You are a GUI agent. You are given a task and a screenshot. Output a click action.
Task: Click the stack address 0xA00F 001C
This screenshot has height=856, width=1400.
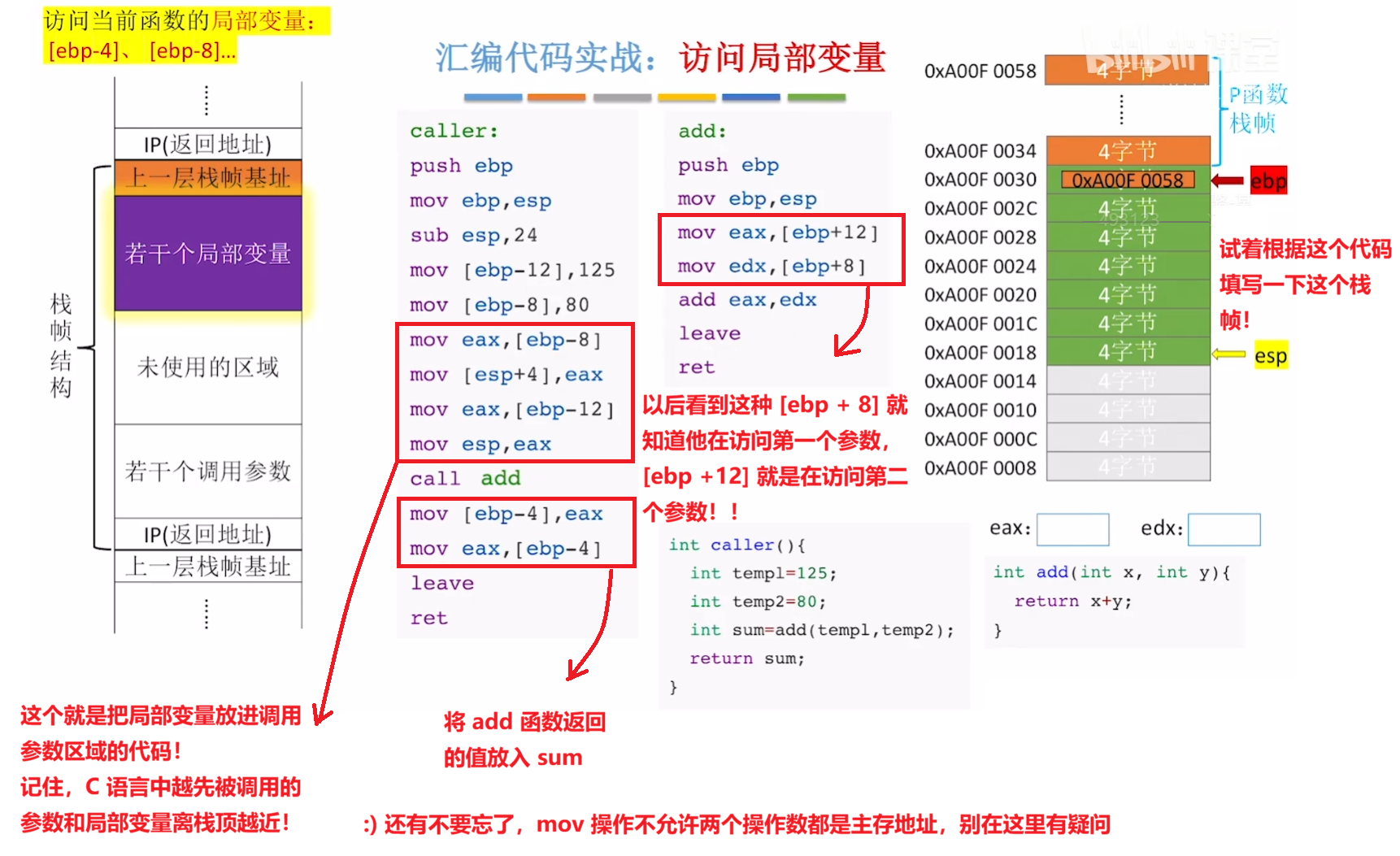[x=980, y=324]
